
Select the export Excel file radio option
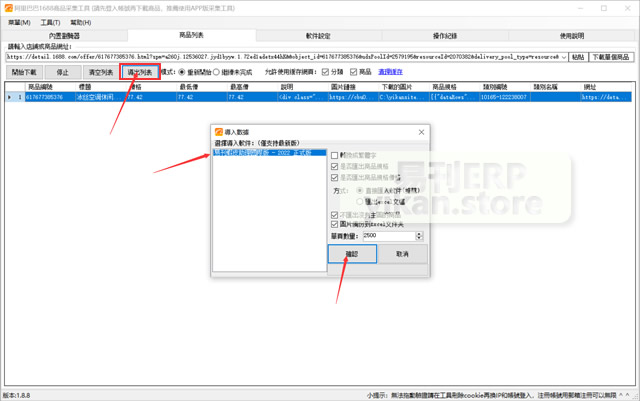361,199
